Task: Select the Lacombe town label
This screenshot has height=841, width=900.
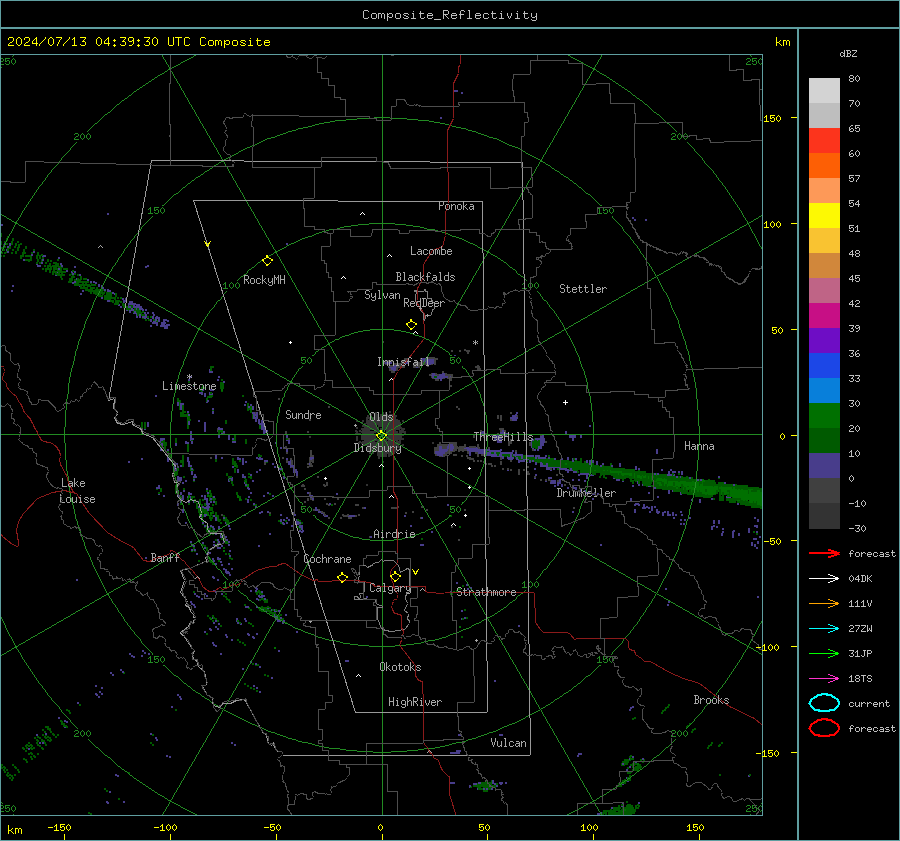Action: coord(431,251)
